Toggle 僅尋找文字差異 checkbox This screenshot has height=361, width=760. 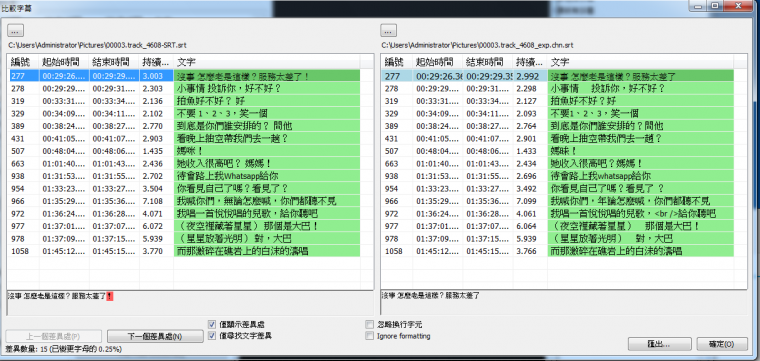point(212,335)
